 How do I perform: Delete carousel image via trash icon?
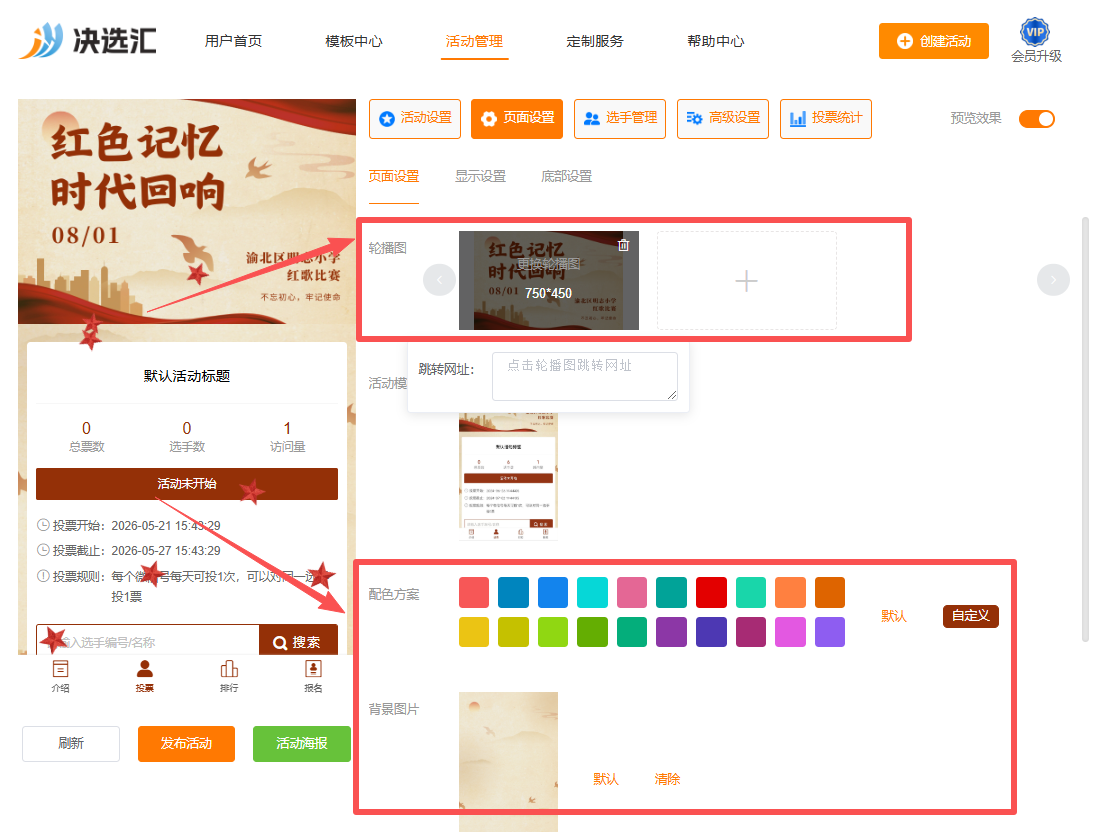click(x=623, y=245)
